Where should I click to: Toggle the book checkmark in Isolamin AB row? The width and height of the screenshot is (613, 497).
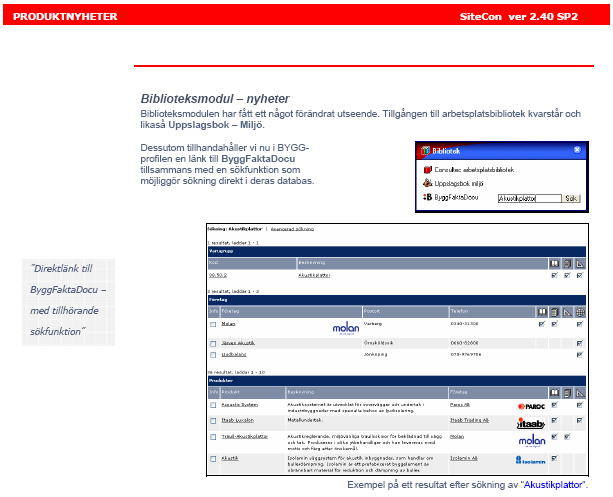click(x=554, y=458)
